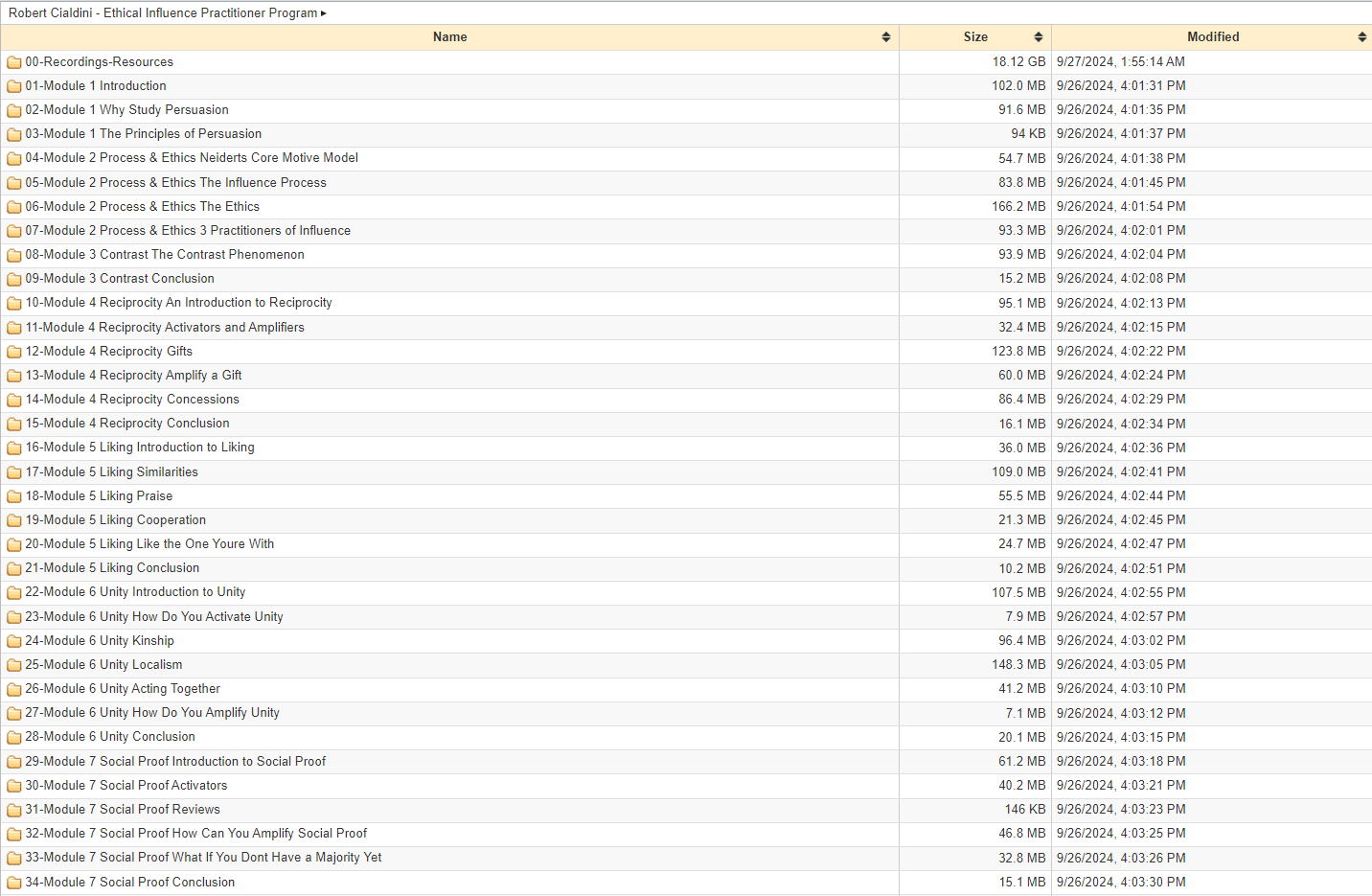The width and height of the screenshot is (1372, 896).
Task: Open 19-Module 5 Liking Cooperation folder
Action: pyautogui.click(x=116, y=520)
